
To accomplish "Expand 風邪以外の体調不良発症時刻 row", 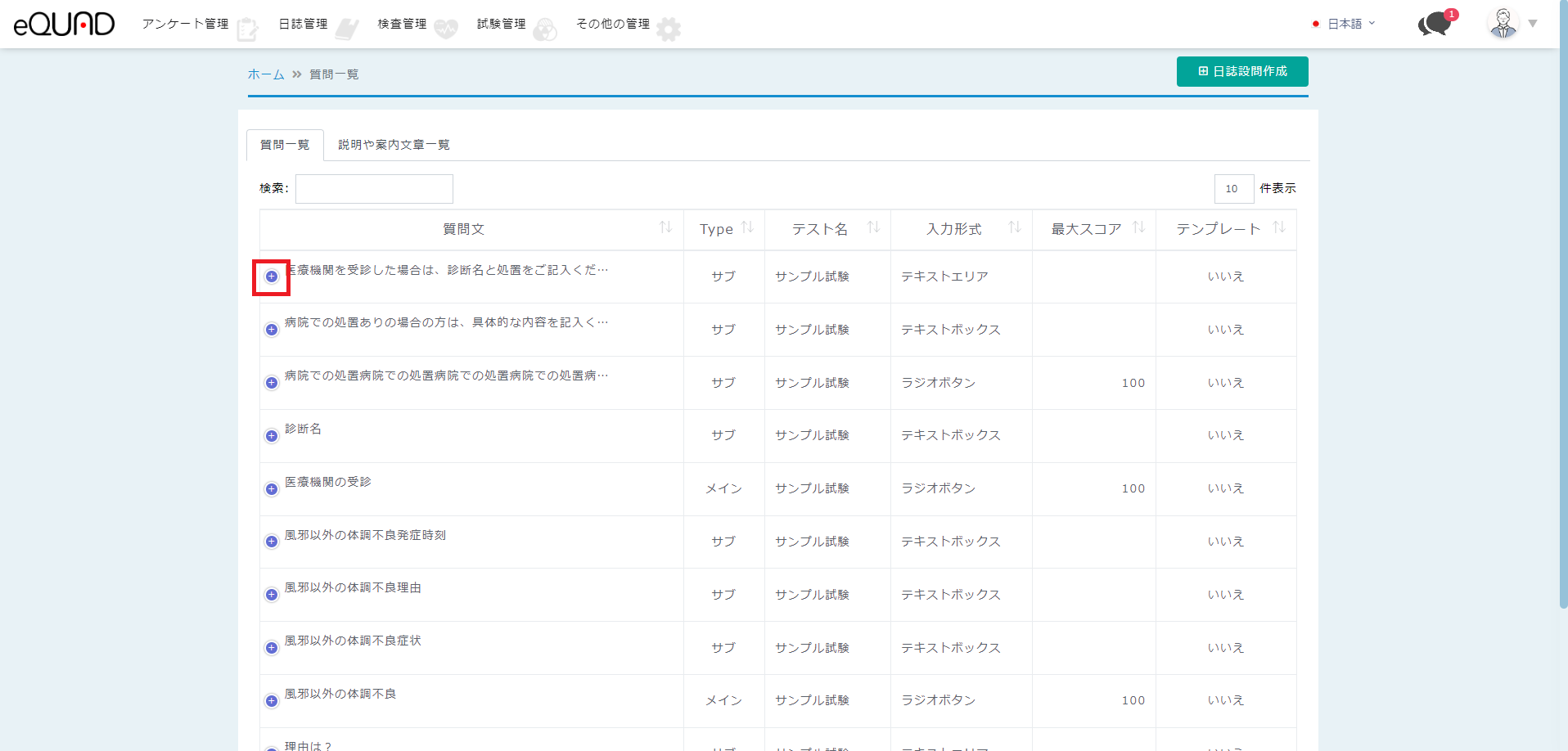I will point(272,542).
